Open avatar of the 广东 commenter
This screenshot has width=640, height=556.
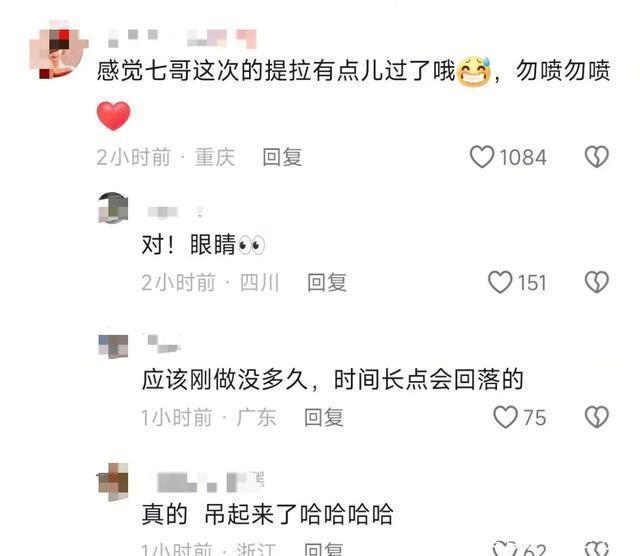[113, 343]
